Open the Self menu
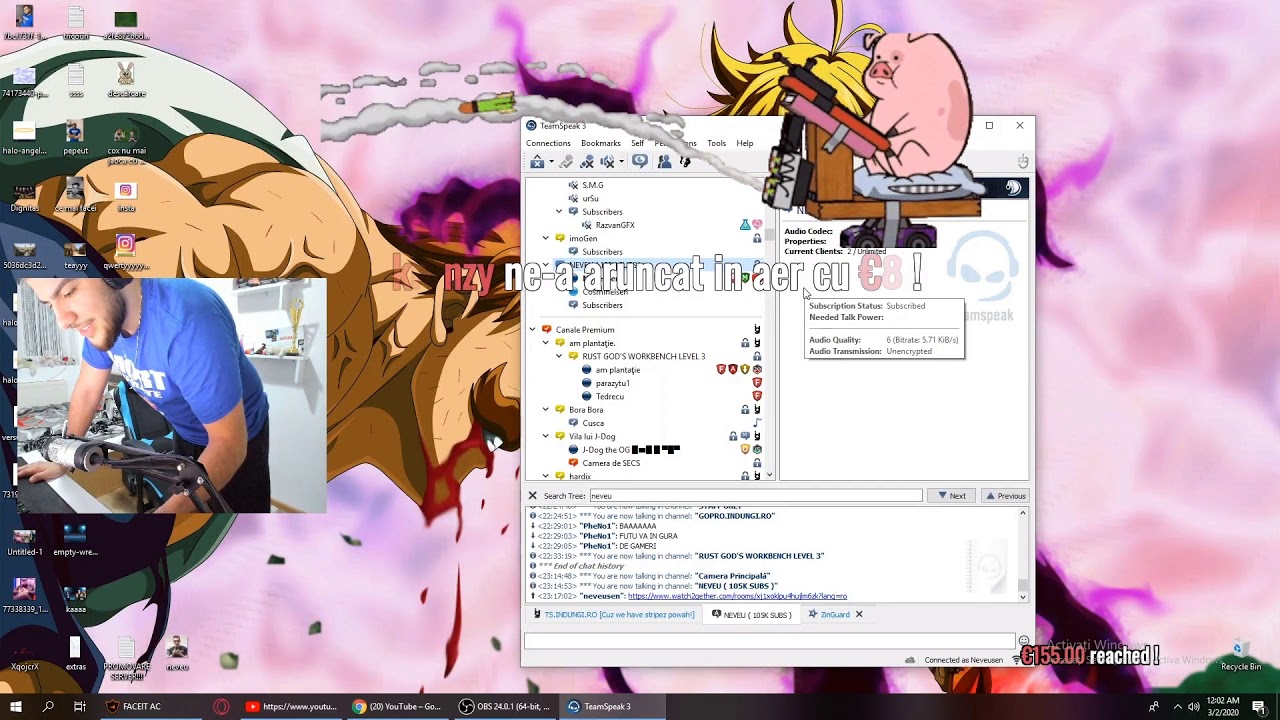The width and height of the screenshot is (1280, 720). 637,143
